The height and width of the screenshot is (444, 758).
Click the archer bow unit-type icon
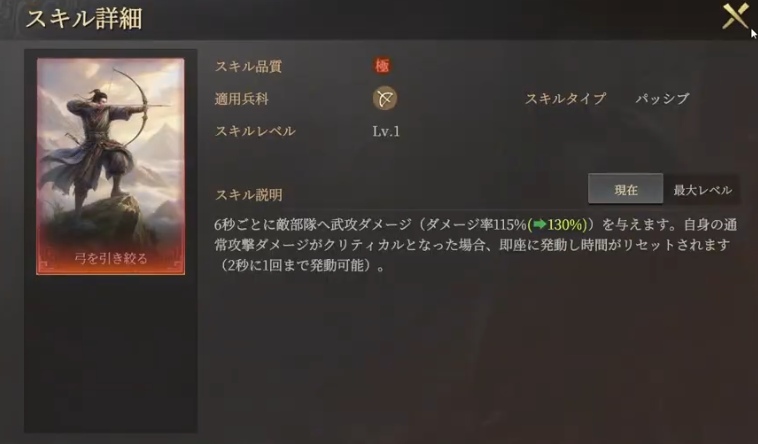click(385, 98)
